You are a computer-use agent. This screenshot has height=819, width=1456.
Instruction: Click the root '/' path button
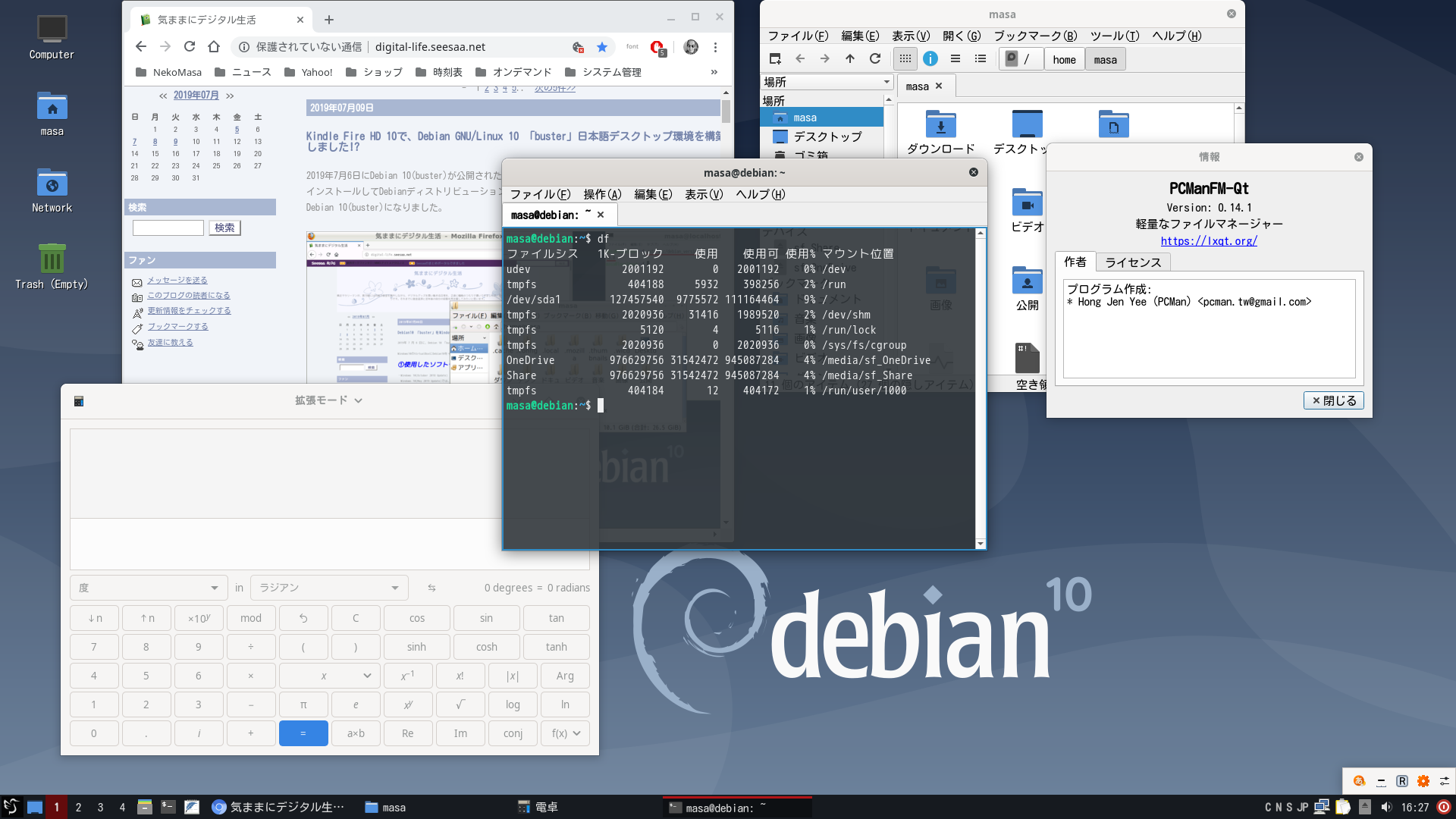click(x=1019, y=59)
